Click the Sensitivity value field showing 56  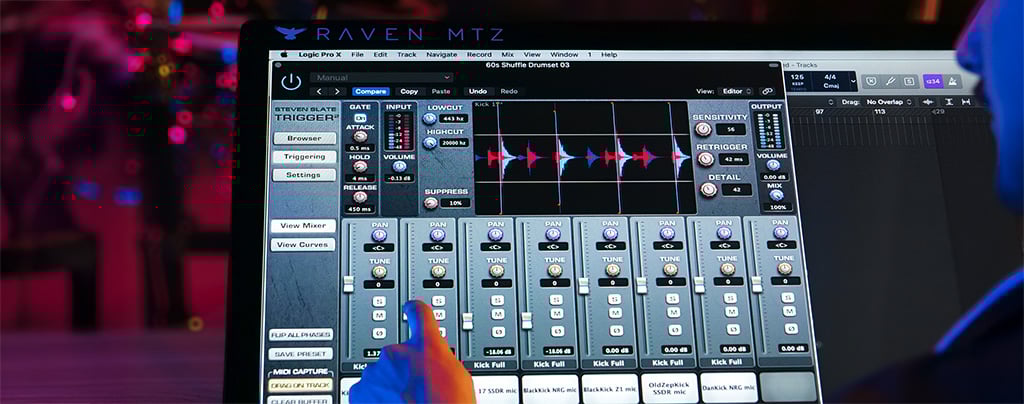pos(731,130)
